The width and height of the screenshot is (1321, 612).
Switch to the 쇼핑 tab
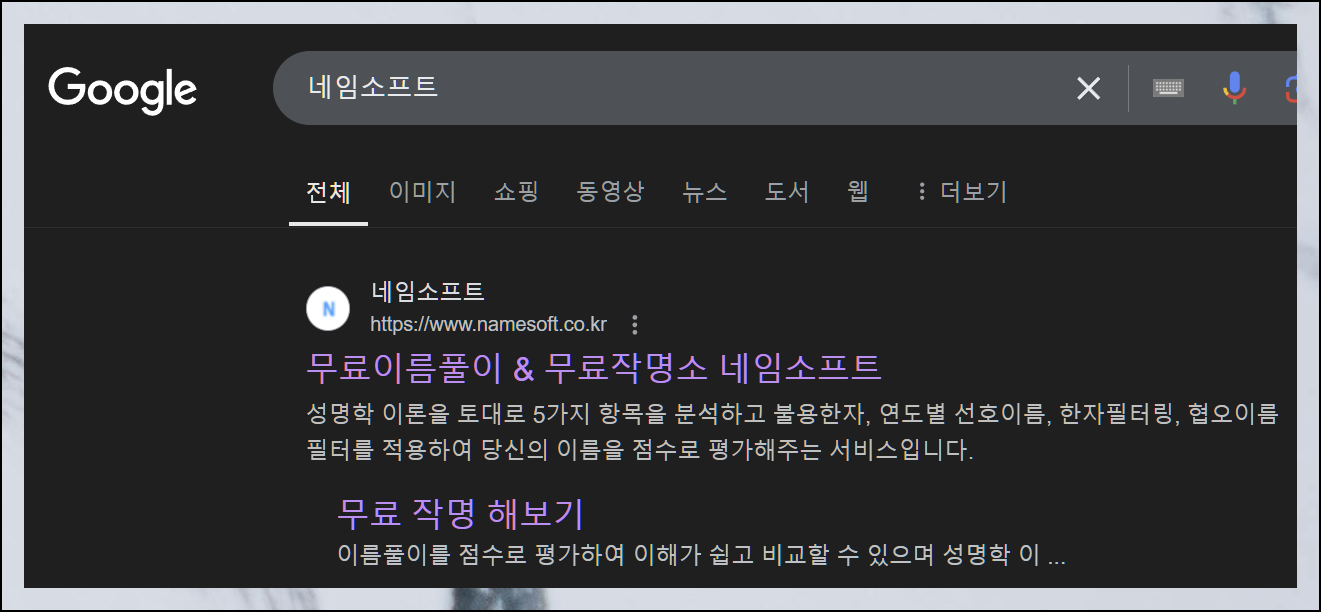click(516, 192)
